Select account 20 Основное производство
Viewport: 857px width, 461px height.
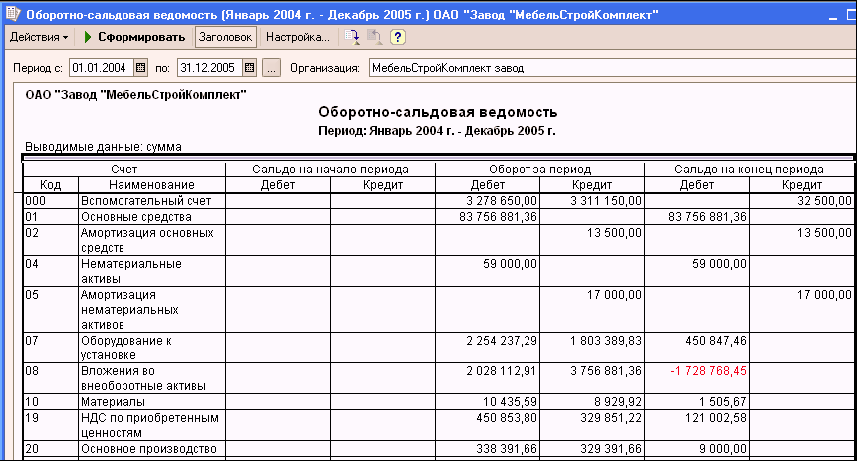click(148, 449)
